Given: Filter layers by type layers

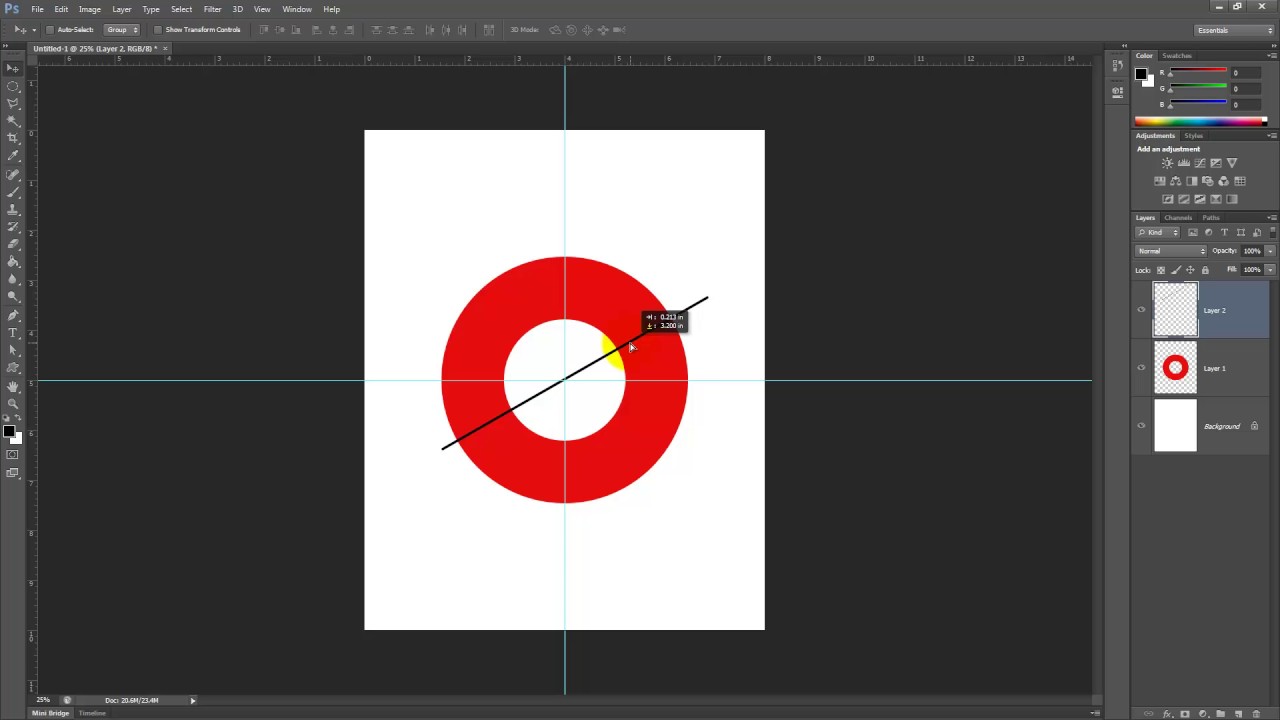Looking at the screenshot, I should pyautogui.click(x=1224, y=232).
